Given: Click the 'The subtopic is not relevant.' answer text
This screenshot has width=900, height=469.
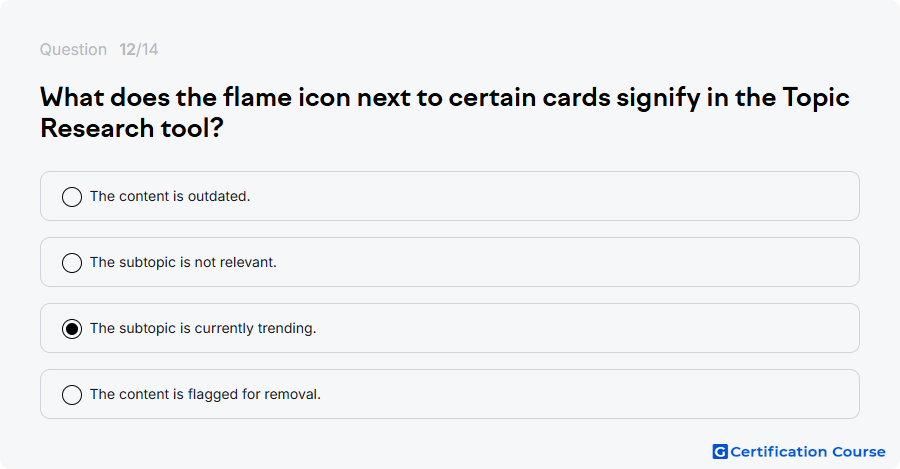Looking at the screenshot, I should (x=183, y=262).
